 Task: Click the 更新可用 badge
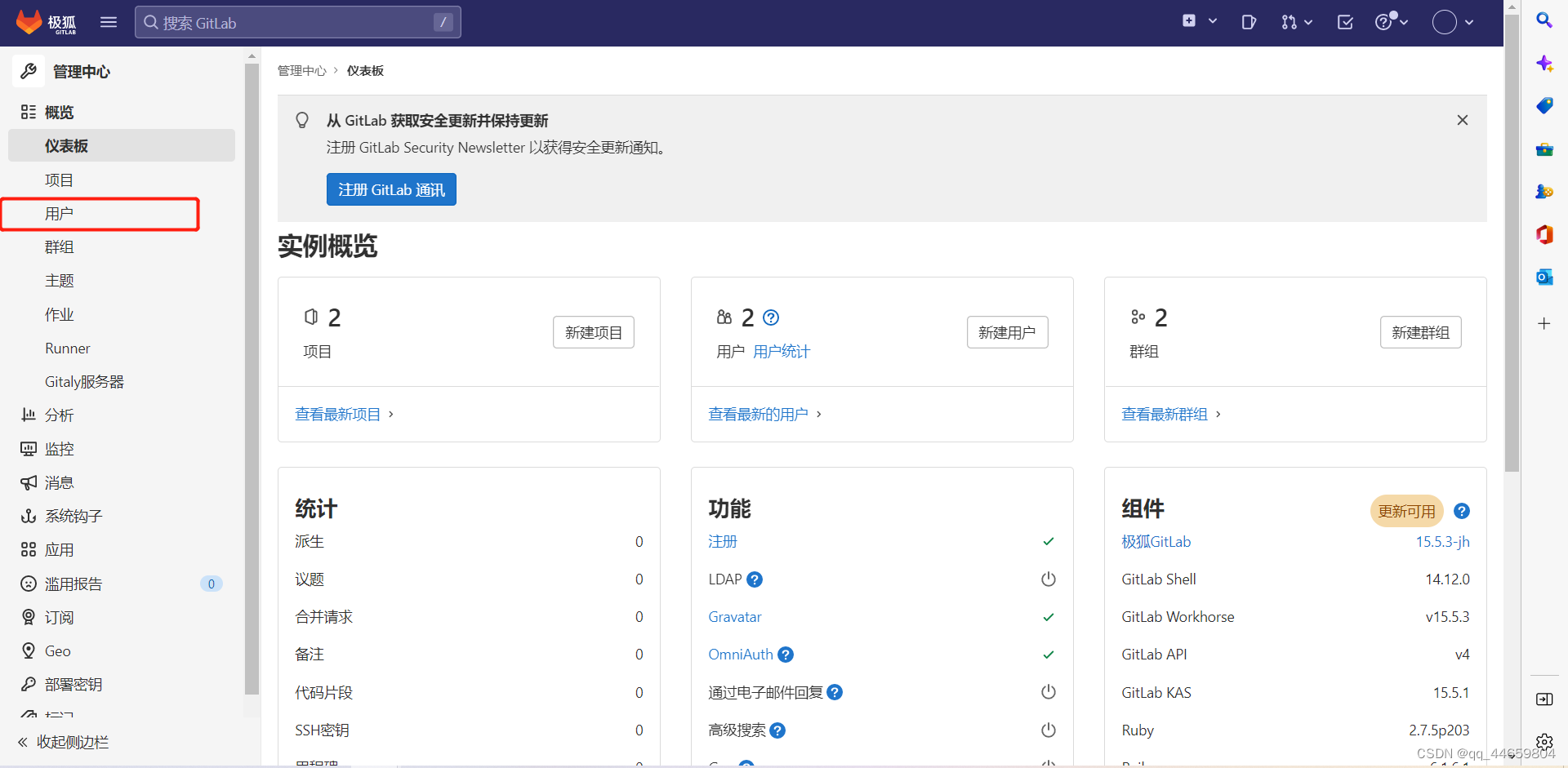1406,511
